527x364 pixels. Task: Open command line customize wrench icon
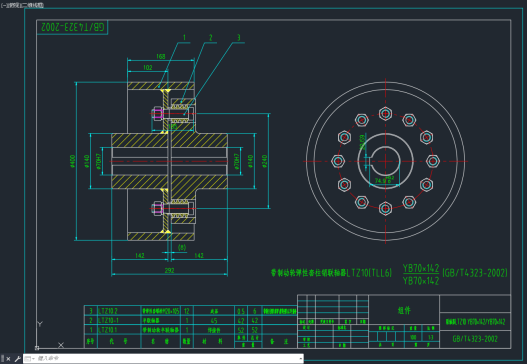click(17, 359)
